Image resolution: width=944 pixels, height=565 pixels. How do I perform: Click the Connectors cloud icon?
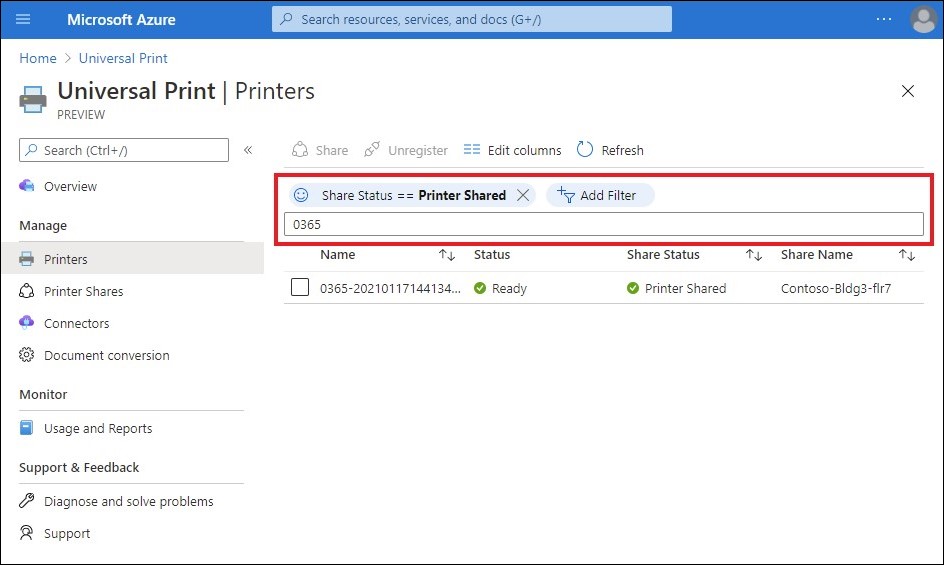26,322
